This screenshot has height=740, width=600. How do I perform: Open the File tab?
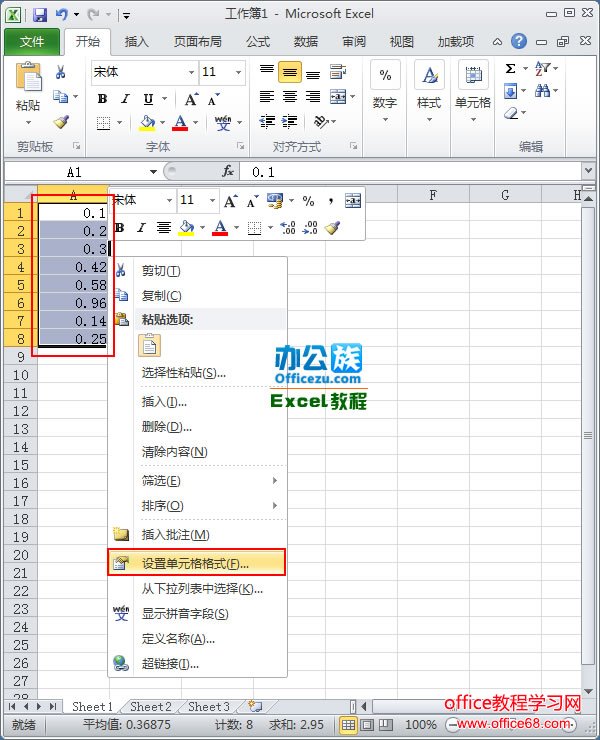coord(32,42)
